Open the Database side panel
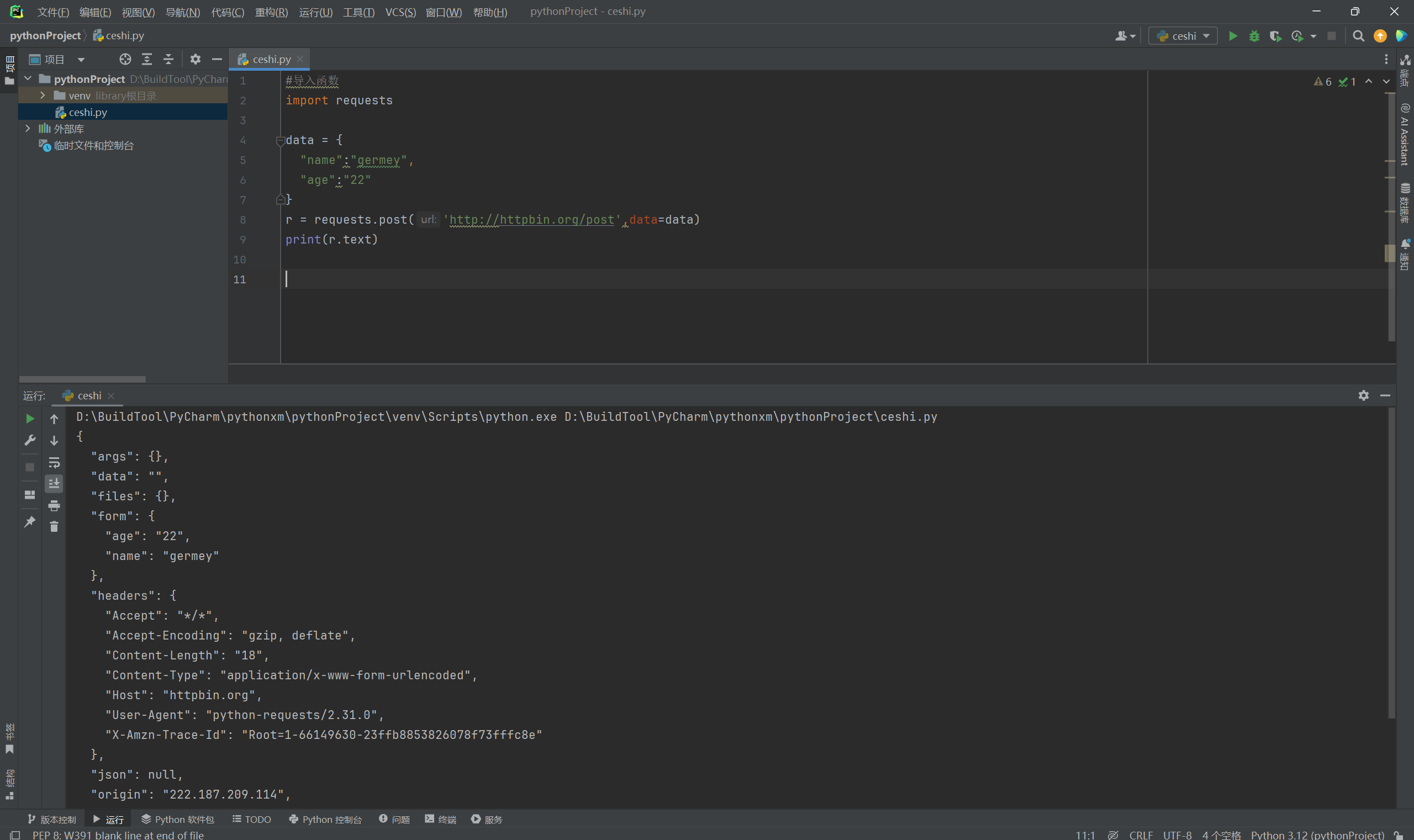 point(1405,203)
